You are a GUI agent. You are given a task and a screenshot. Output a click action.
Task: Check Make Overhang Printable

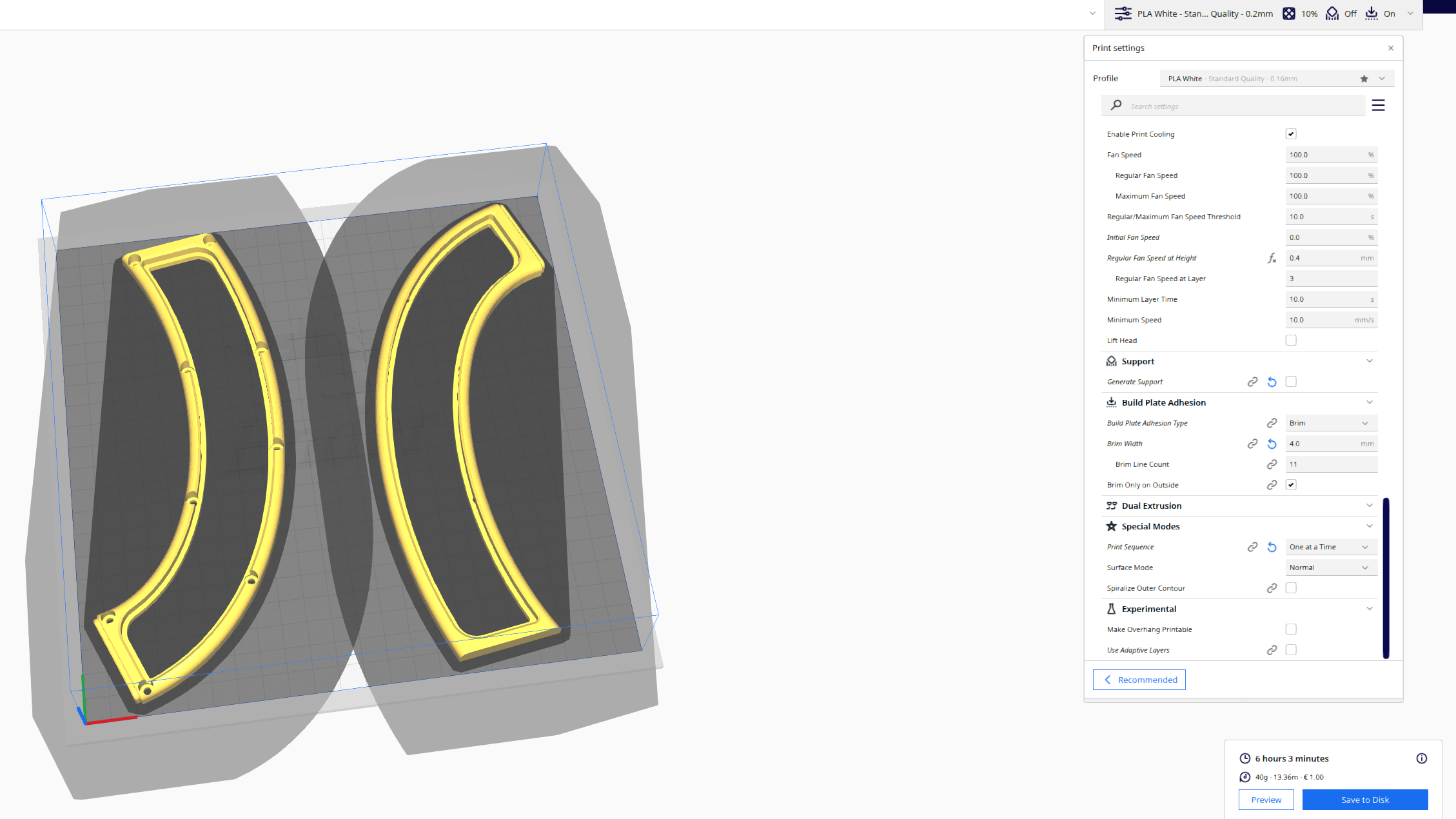[1291, 629]
